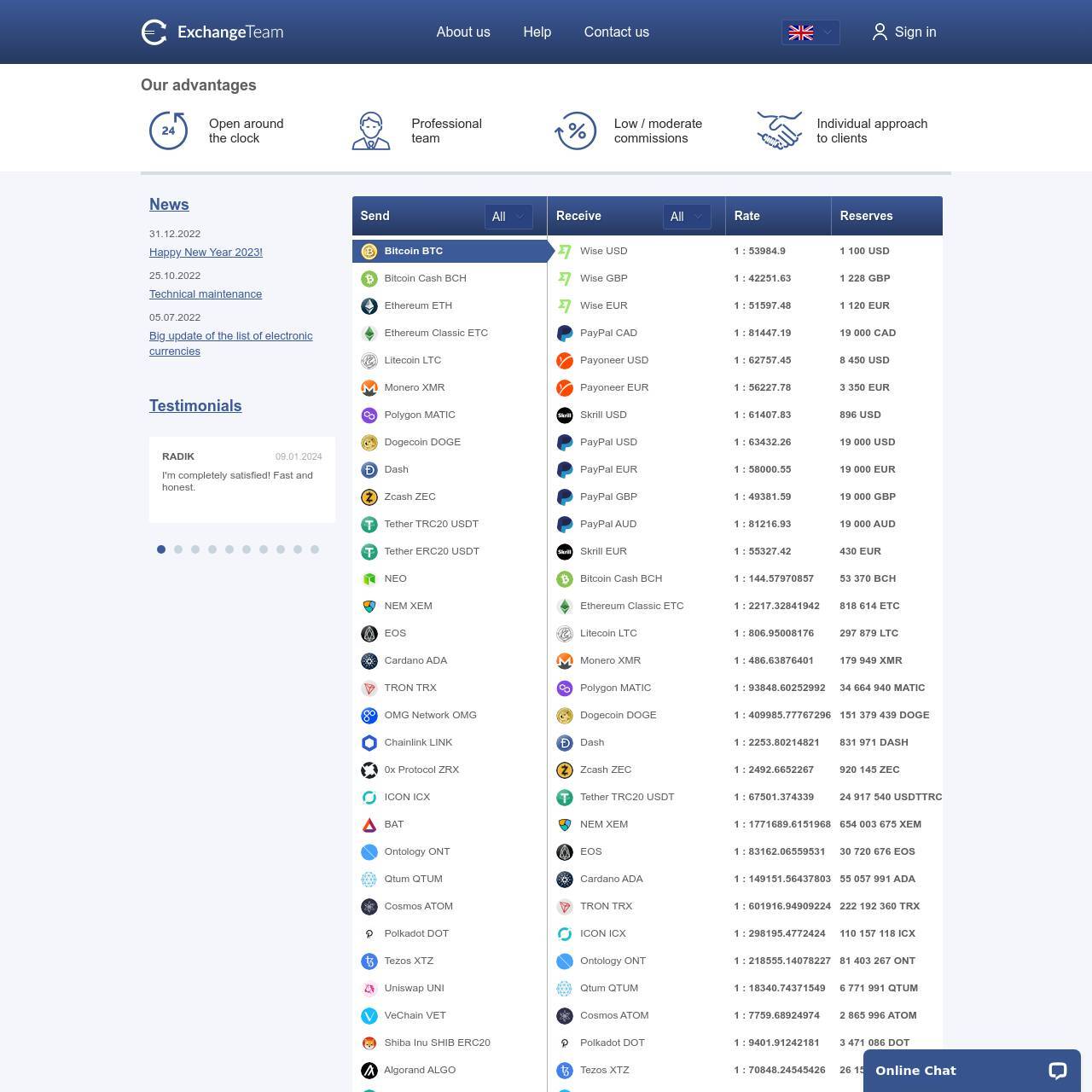This screenshot has height=1092, width=1092.
Task: Click the Monero XMR icon in Send list
Action: pyautogui.click(x=369, y=387)
